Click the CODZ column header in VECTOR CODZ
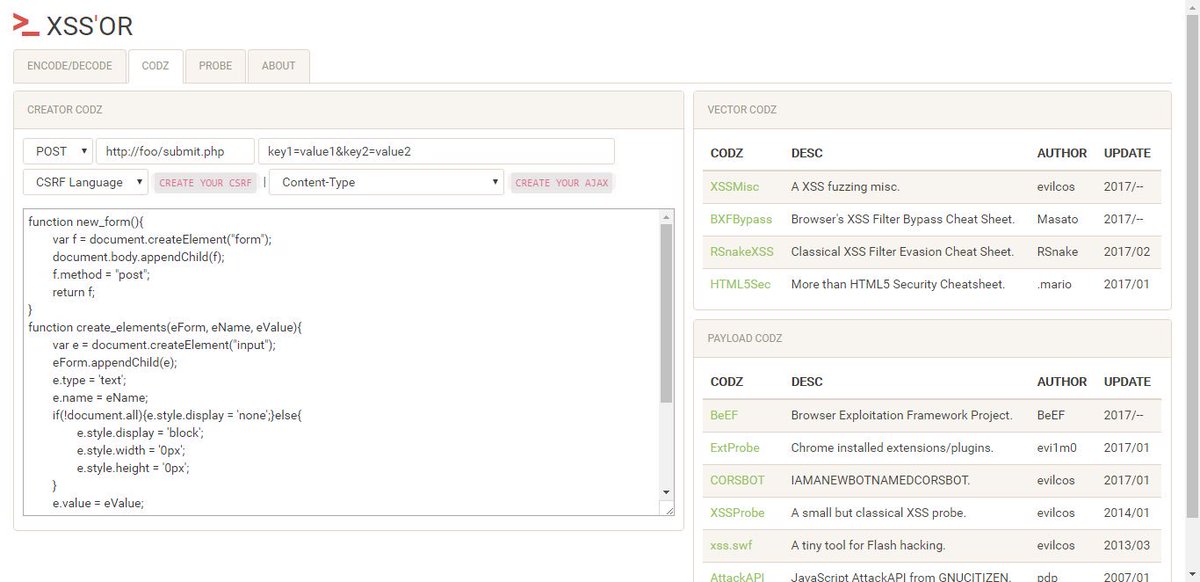This screenshot has height=582, width=1200. 727,153
